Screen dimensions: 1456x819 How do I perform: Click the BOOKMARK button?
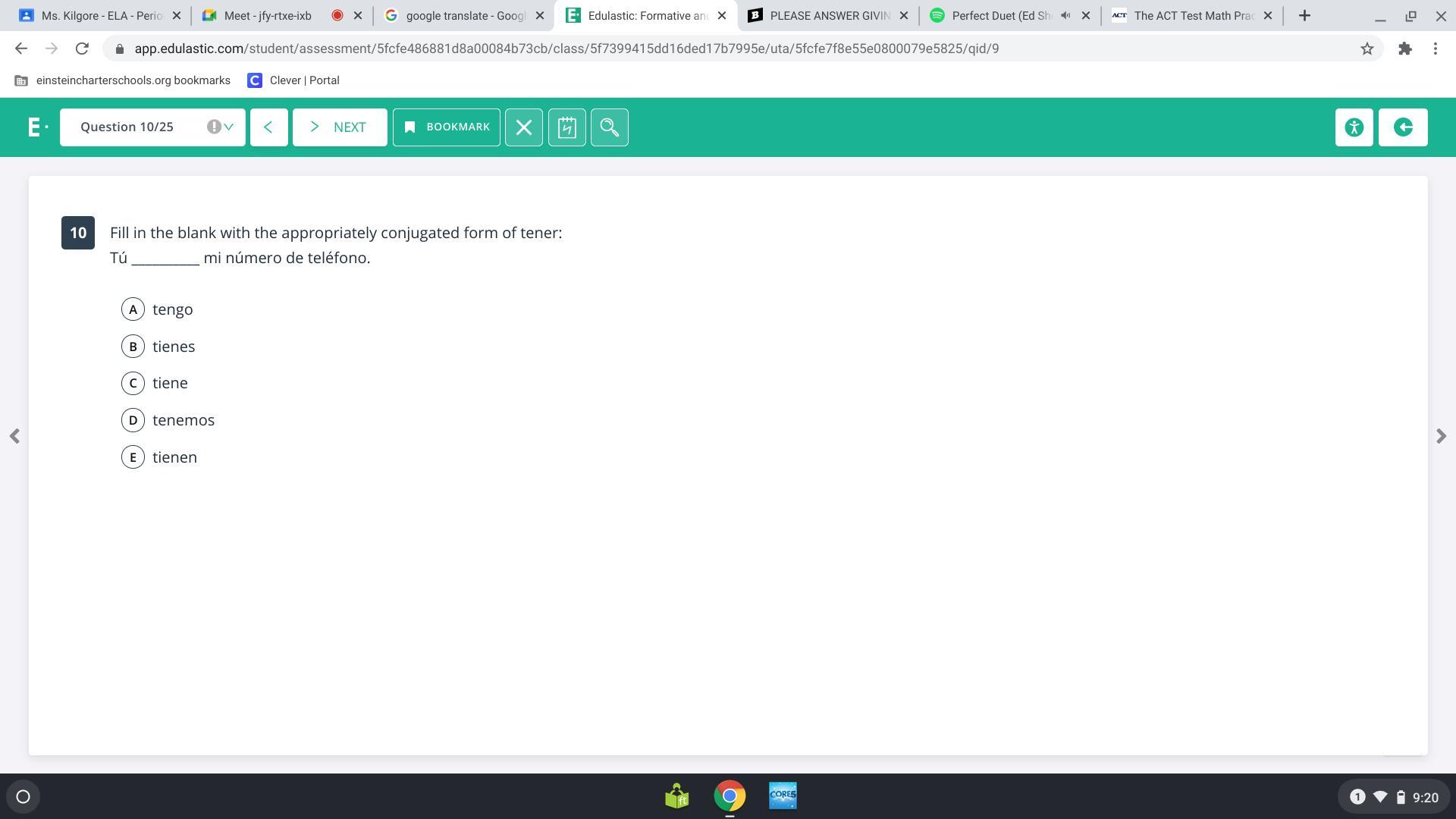(x=447, y=127)
